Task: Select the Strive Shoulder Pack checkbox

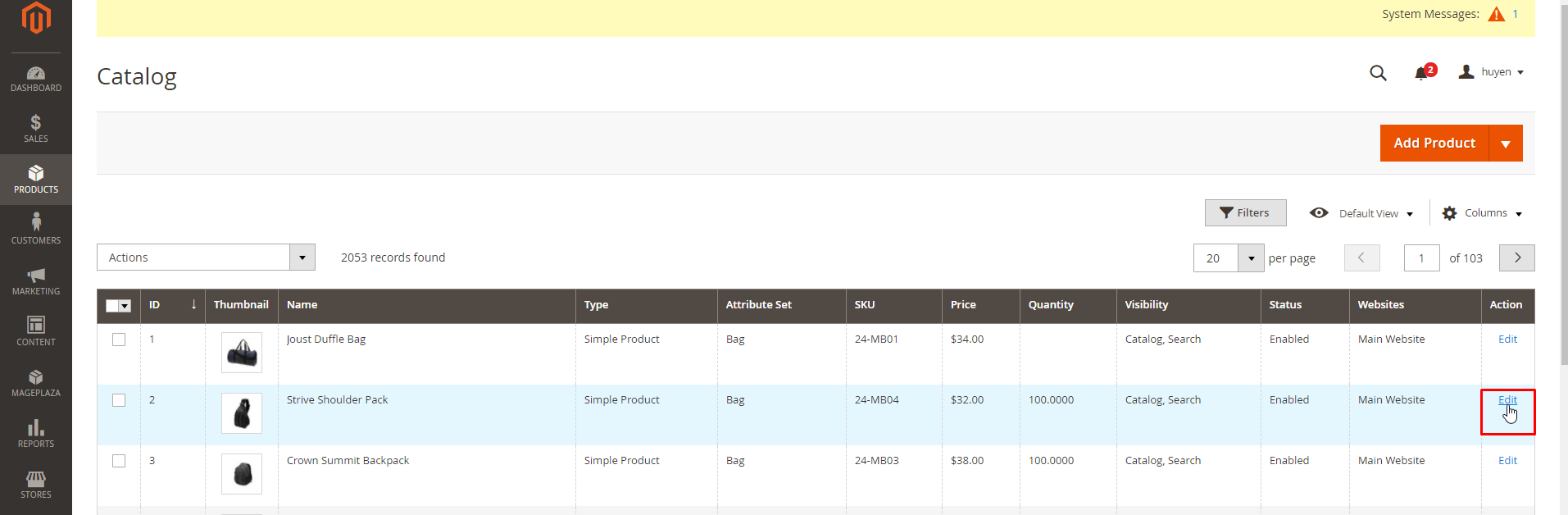Action: [x=119, y=400]
